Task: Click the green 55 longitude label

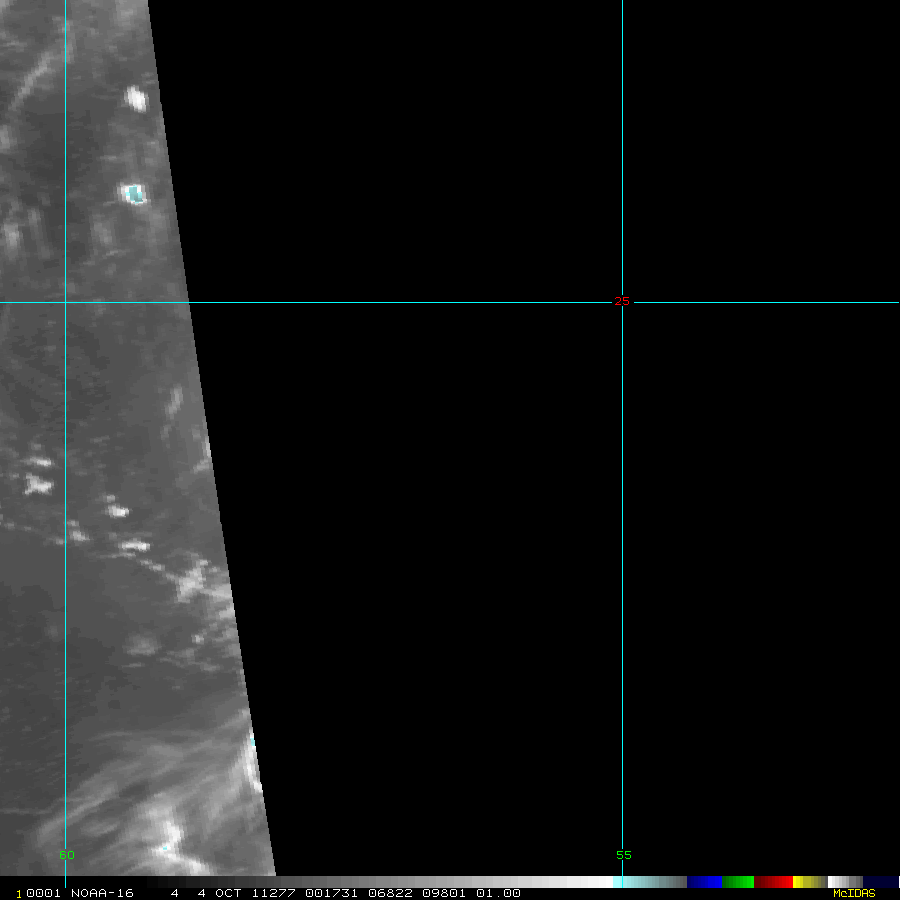Action: coord(623,855)
